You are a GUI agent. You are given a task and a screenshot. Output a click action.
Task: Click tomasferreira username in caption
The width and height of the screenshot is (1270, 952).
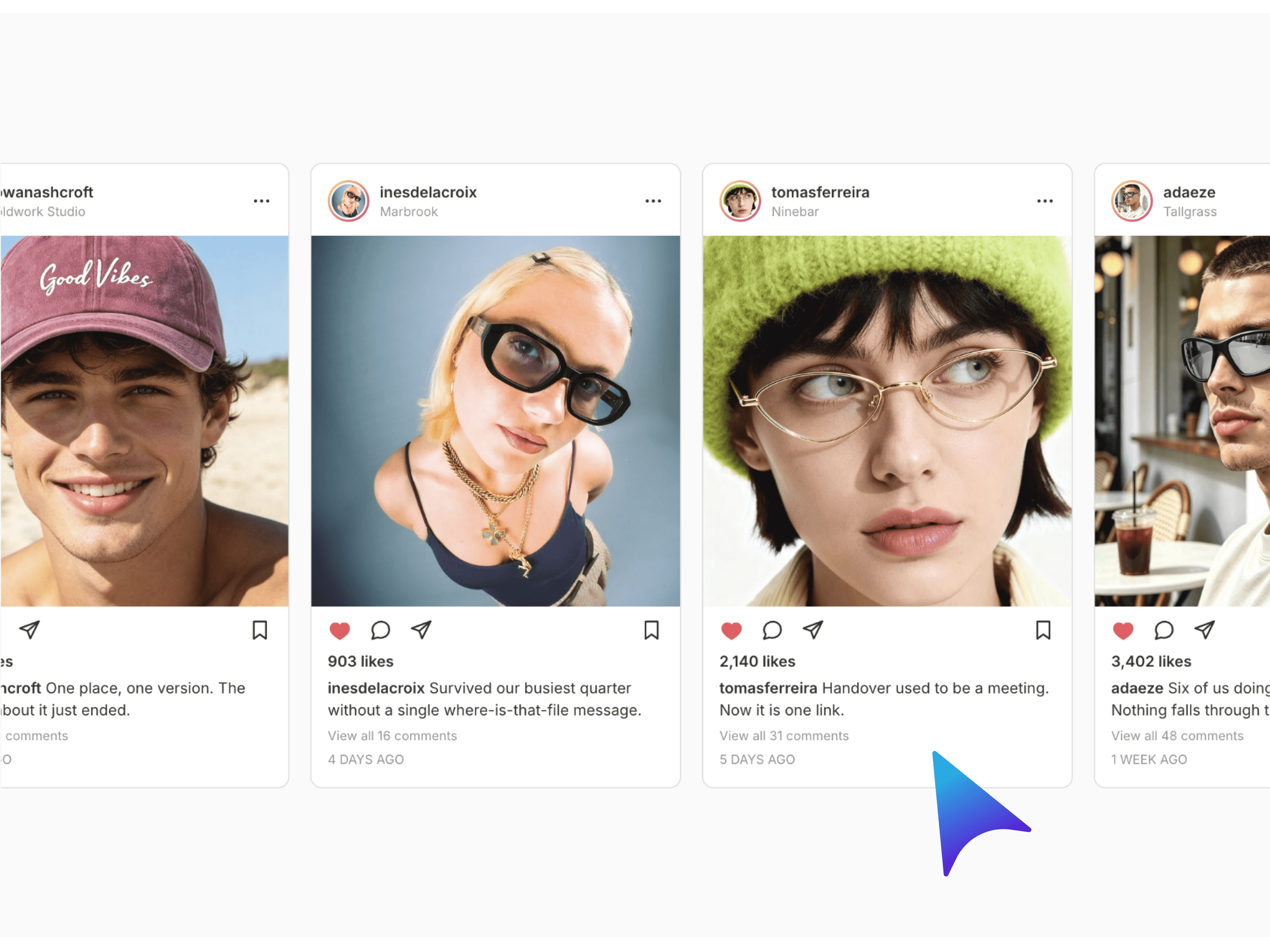(x=768, y=688)
